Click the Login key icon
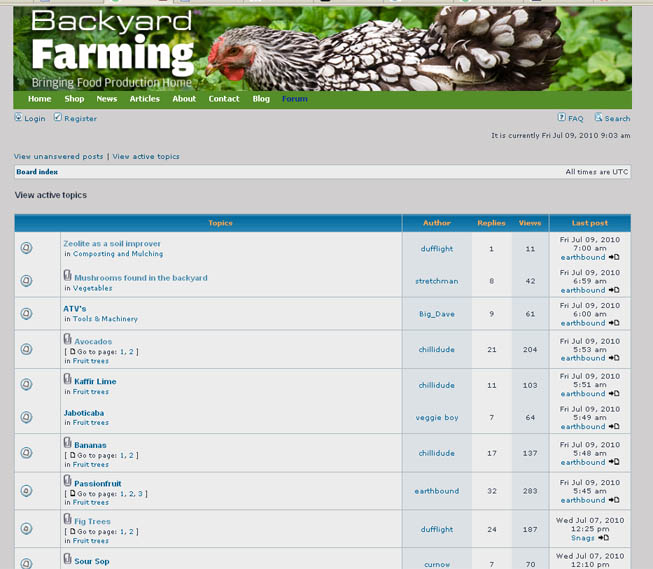This screenshot has width=653, height=569. coord(18,118)
